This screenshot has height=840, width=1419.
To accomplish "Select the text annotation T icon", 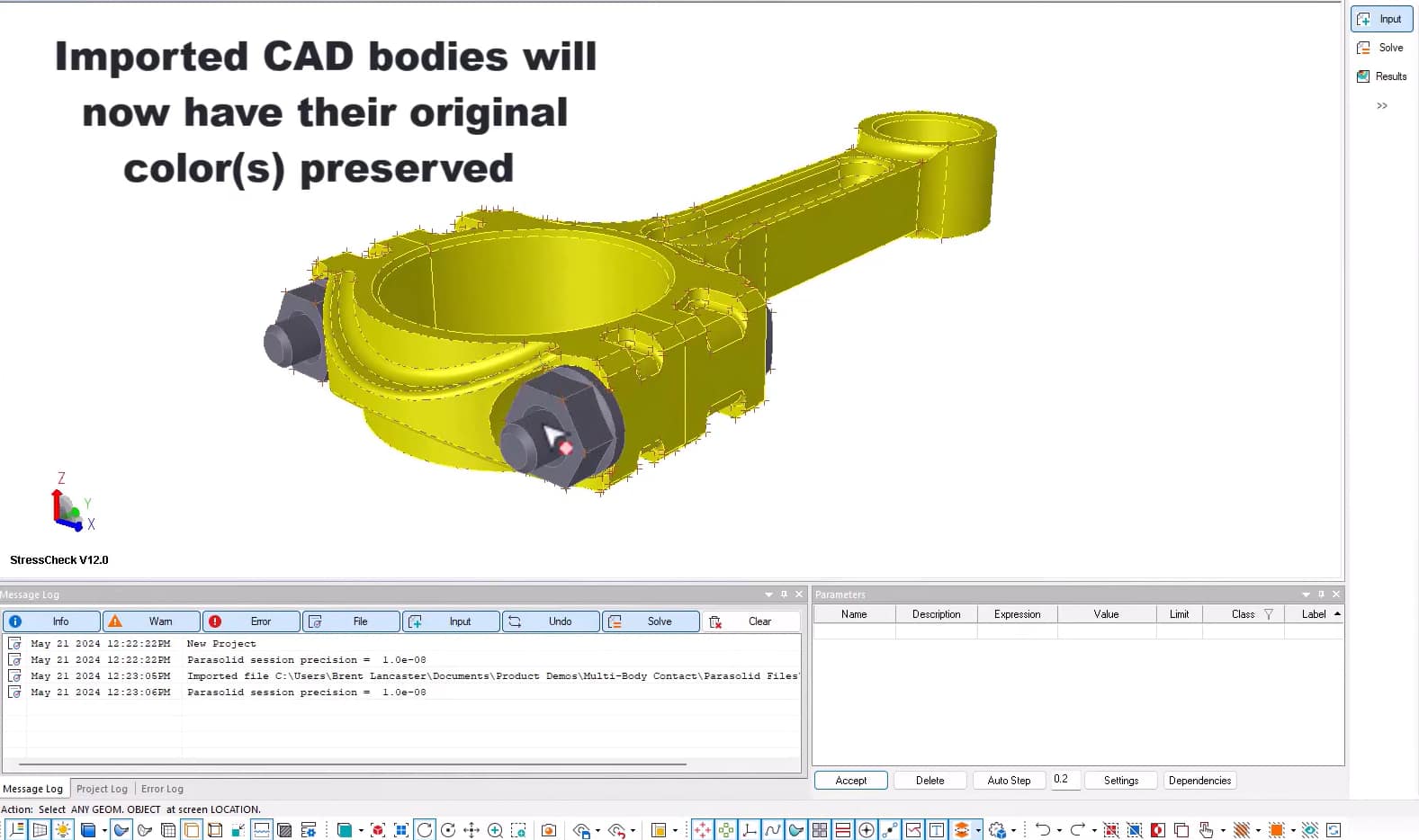I will (x=937, y=830).
